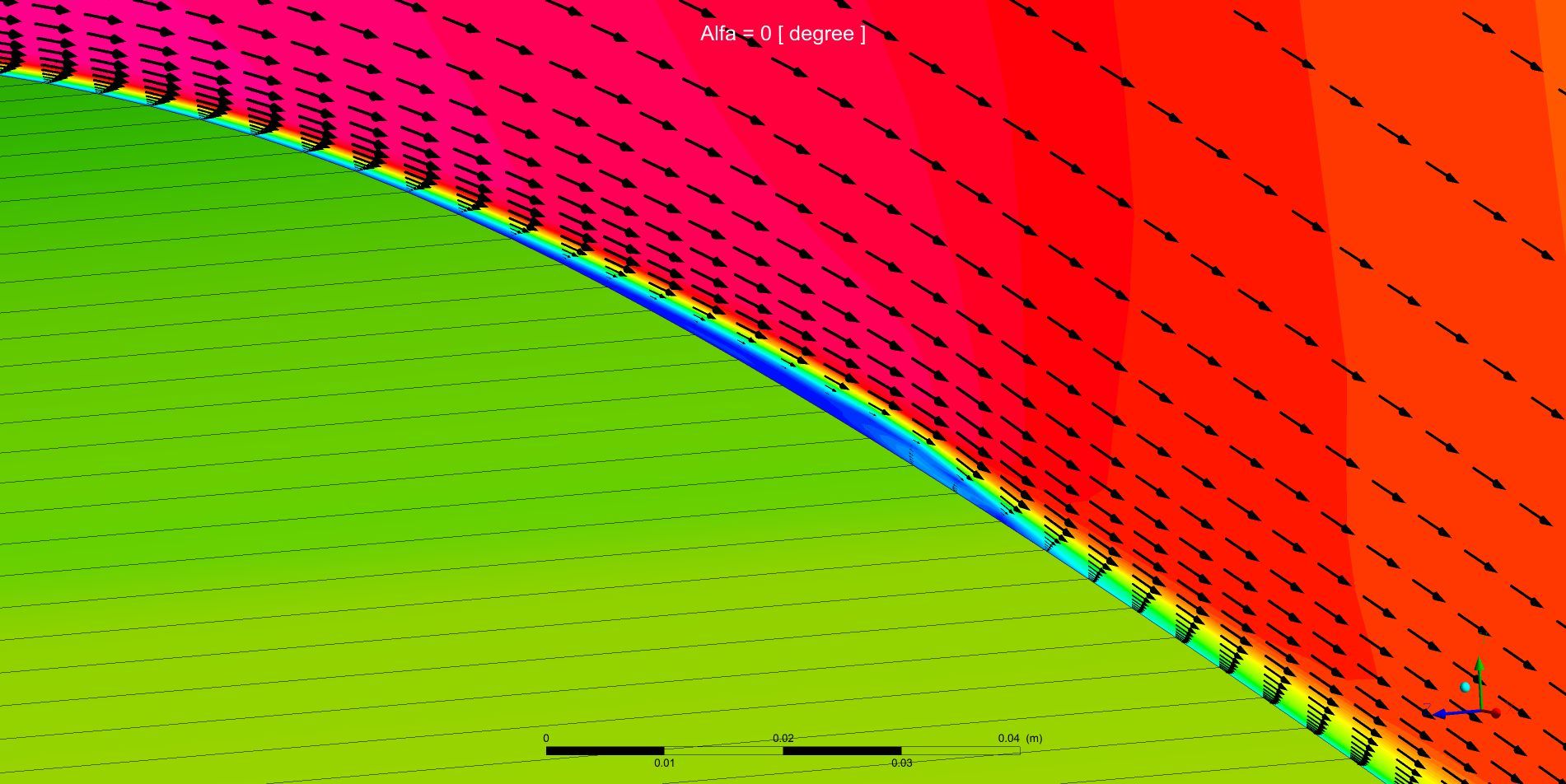Click the red X-axis ball on triad
Viewport: 1566px width, 784px height.
pyautogui.click(x=1495, y=713)
